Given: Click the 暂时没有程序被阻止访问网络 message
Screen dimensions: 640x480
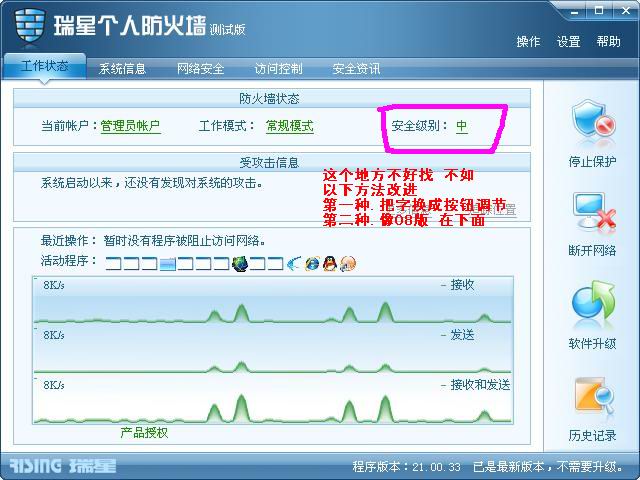Looking at the screenshot, I should (x=184, y=241).
